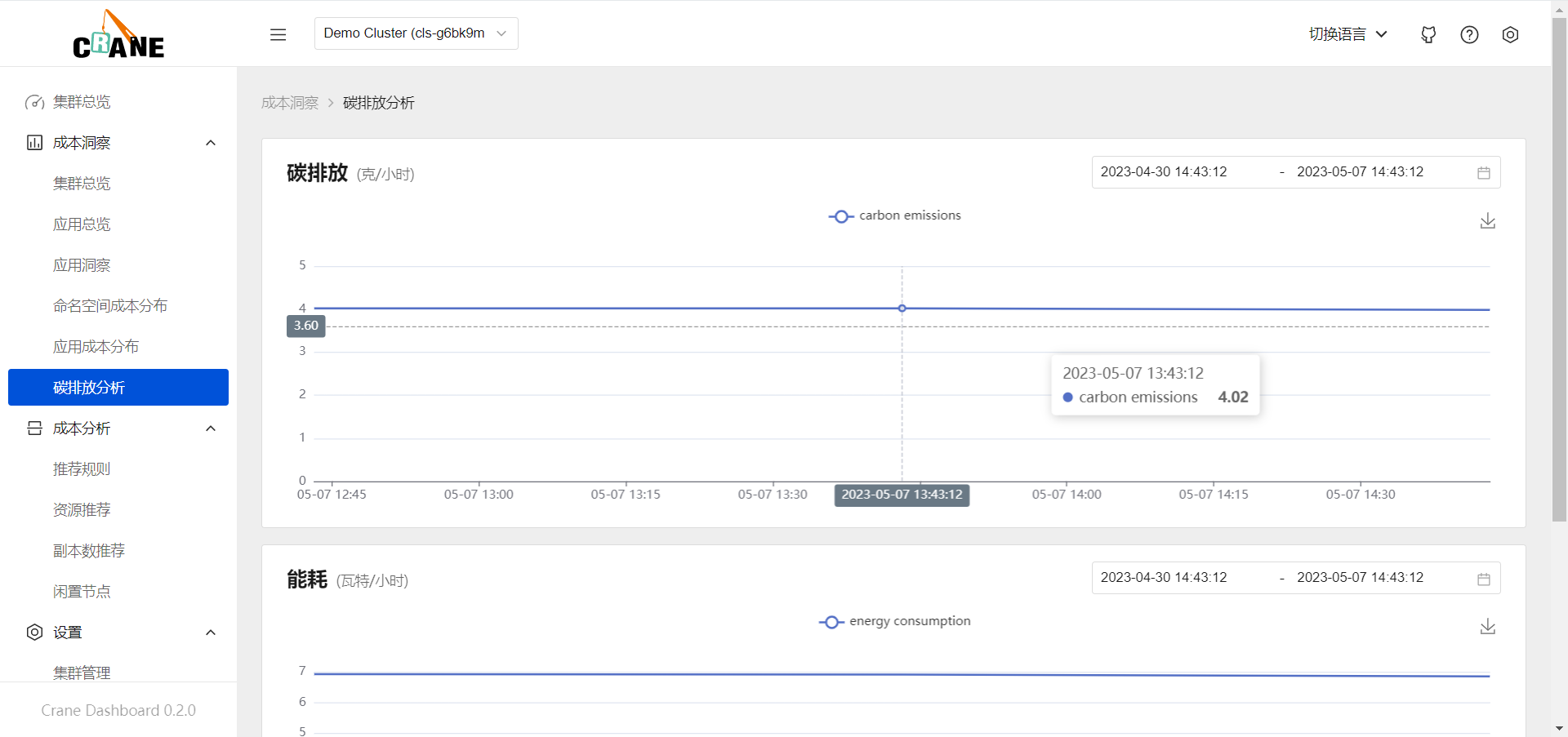
Task: Select the active 碳排放分析 menu item
Action: click(x=118, y=388)
